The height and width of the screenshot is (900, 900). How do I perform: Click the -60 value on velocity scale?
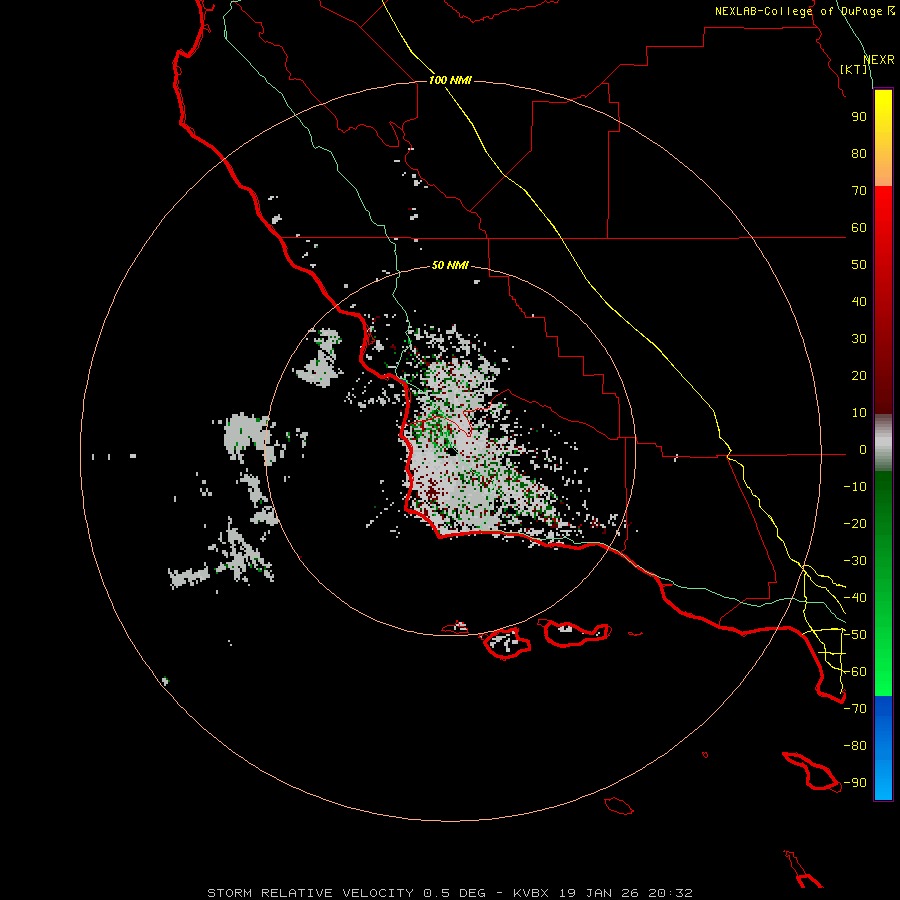click(855, 672)
